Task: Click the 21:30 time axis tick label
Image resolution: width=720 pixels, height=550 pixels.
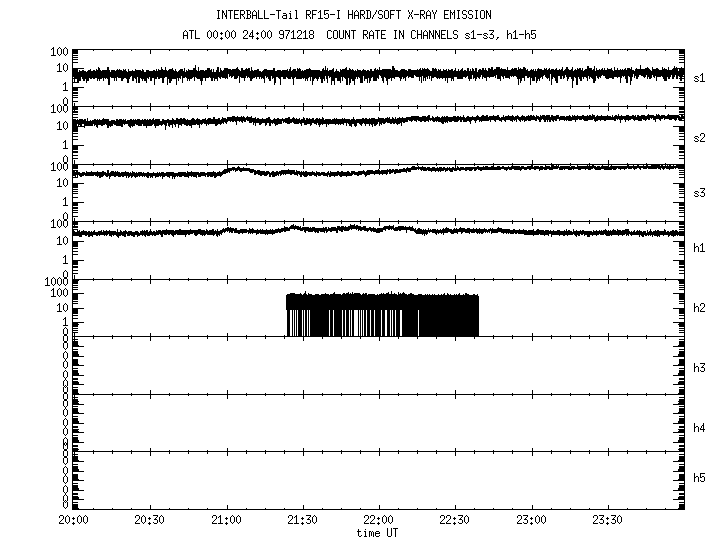Action: tap(302, 520)
